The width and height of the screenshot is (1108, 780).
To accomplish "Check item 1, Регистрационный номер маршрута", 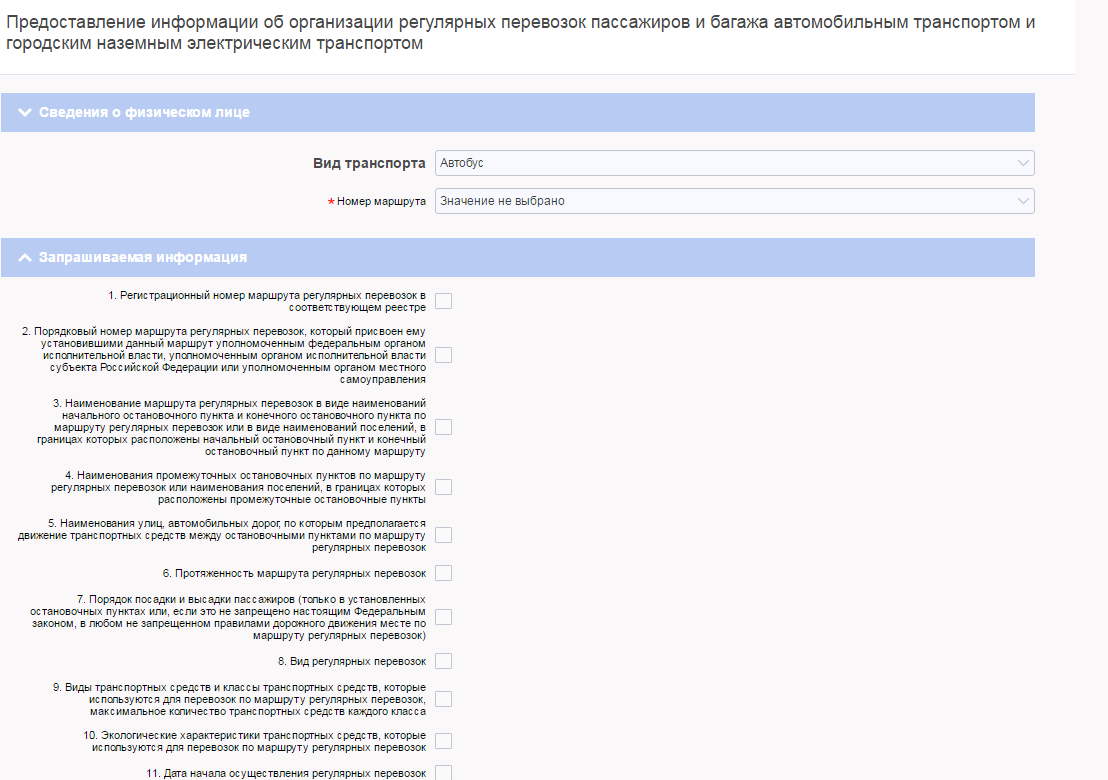I will point(443,301).
